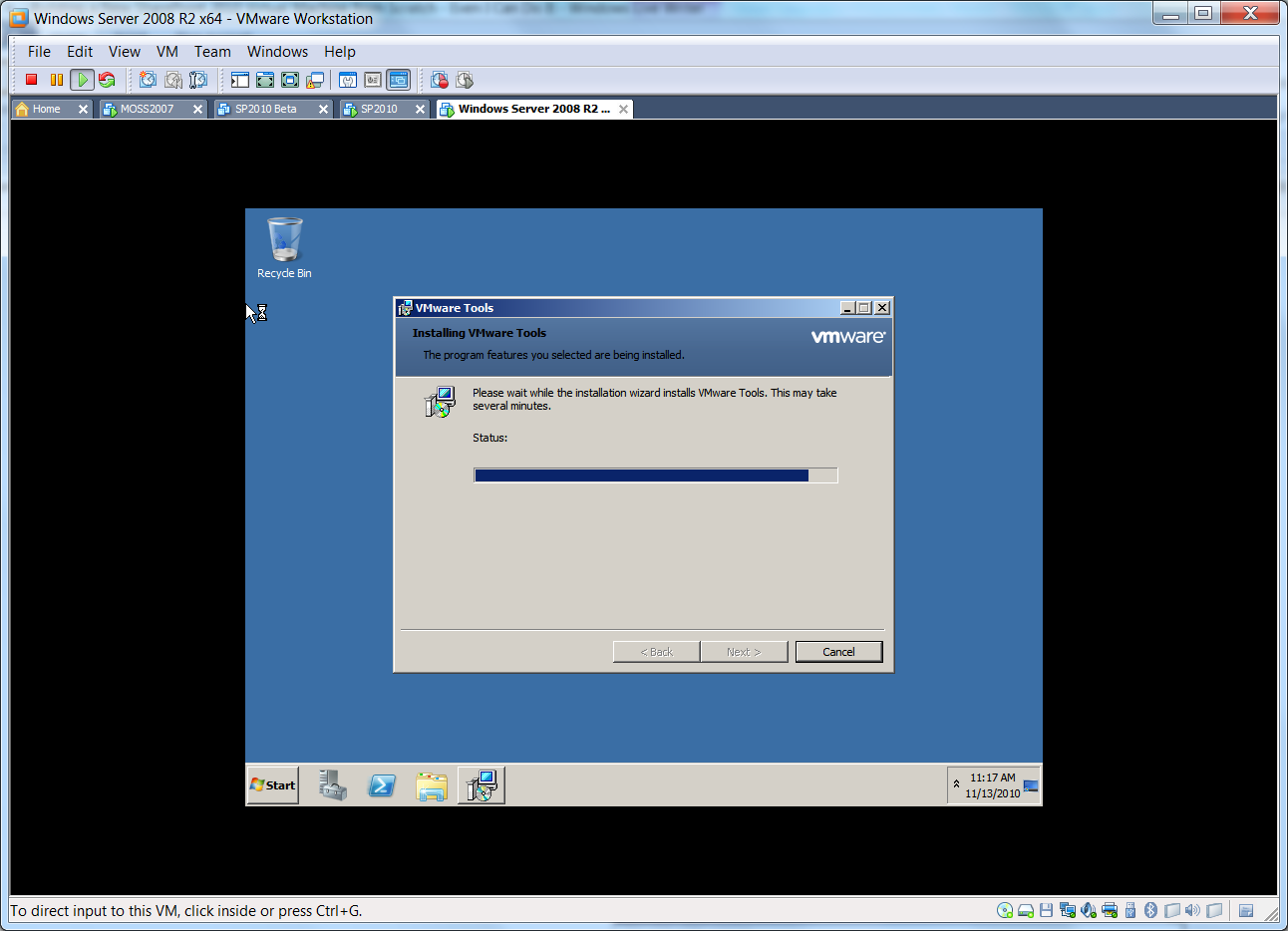The width and height of the screenshot is (1288, 931).
Task: Toggle the sidebar show/hide toolbar icon
Action: click(x=240, y=80)
